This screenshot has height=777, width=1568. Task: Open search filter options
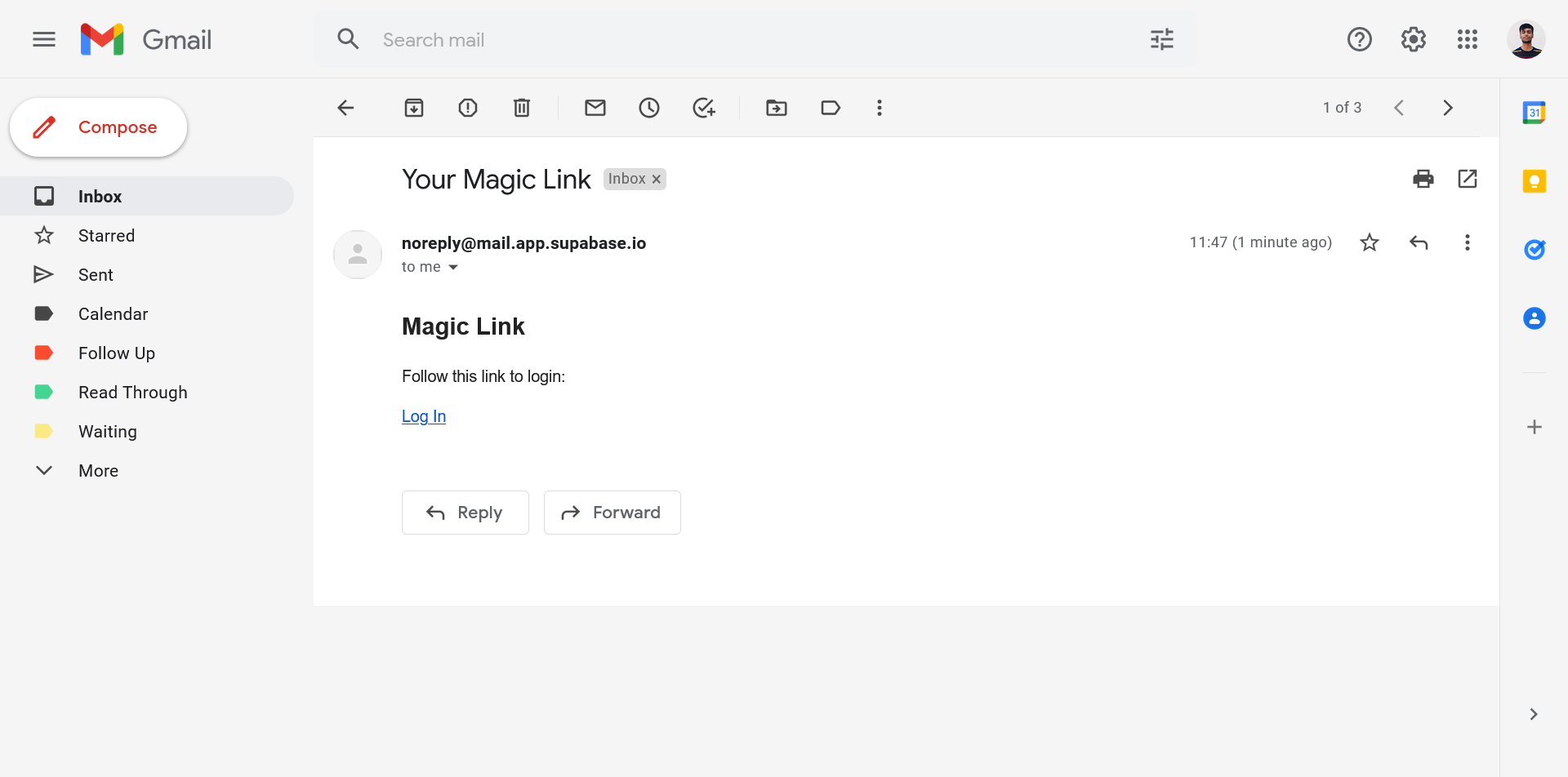(x=1161, y=38)
